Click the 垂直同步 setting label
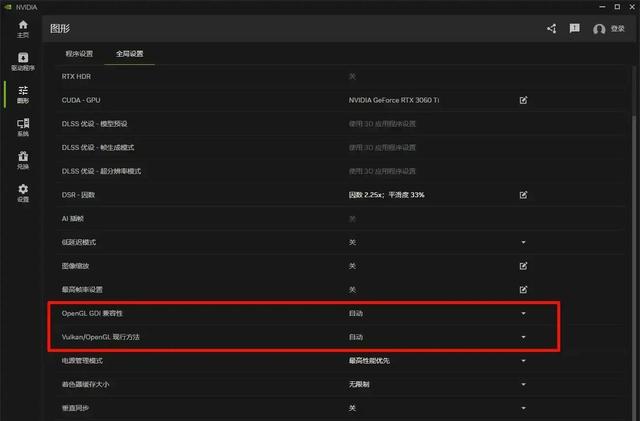Viewport: 640px width, 421px height. pyautogui.click(x=75, y=408)
